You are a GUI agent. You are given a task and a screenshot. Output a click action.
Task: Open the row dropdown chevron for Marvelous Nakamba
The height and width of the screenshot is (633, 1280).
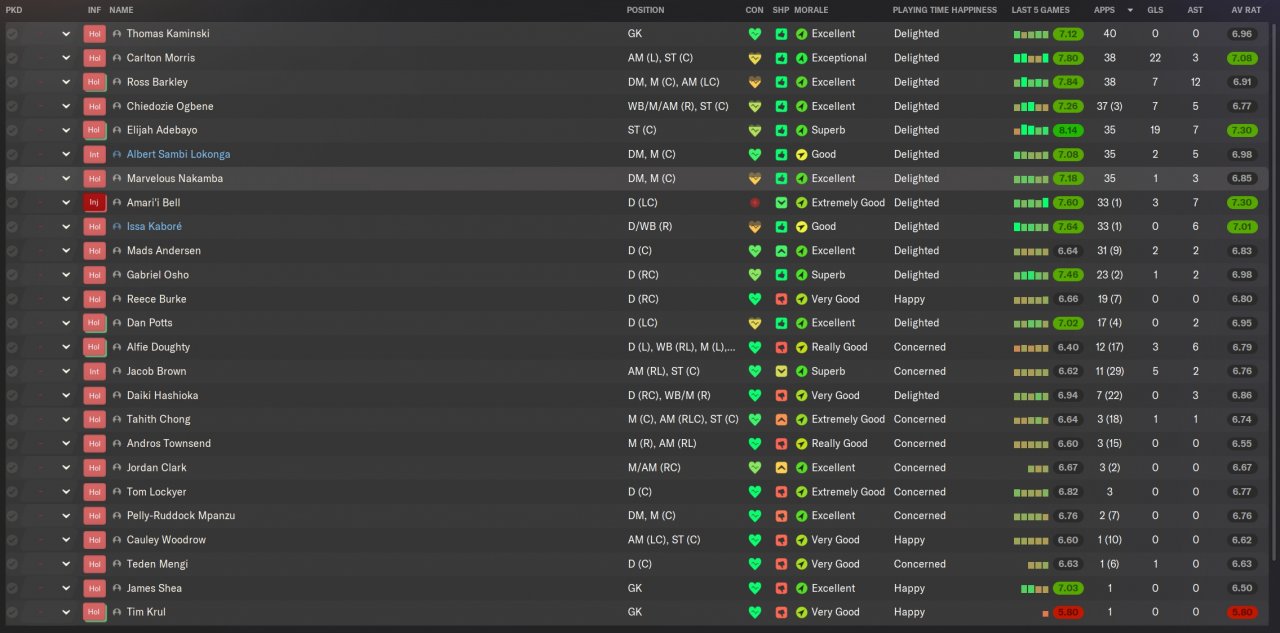(x=66, y=179)
